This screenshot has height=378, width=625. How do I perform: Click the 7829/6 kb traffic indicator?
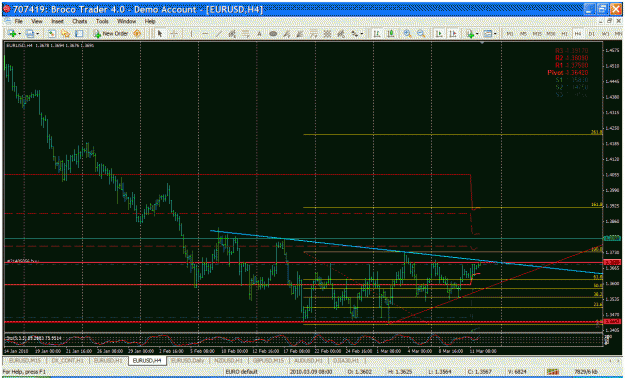click(585, 372)
